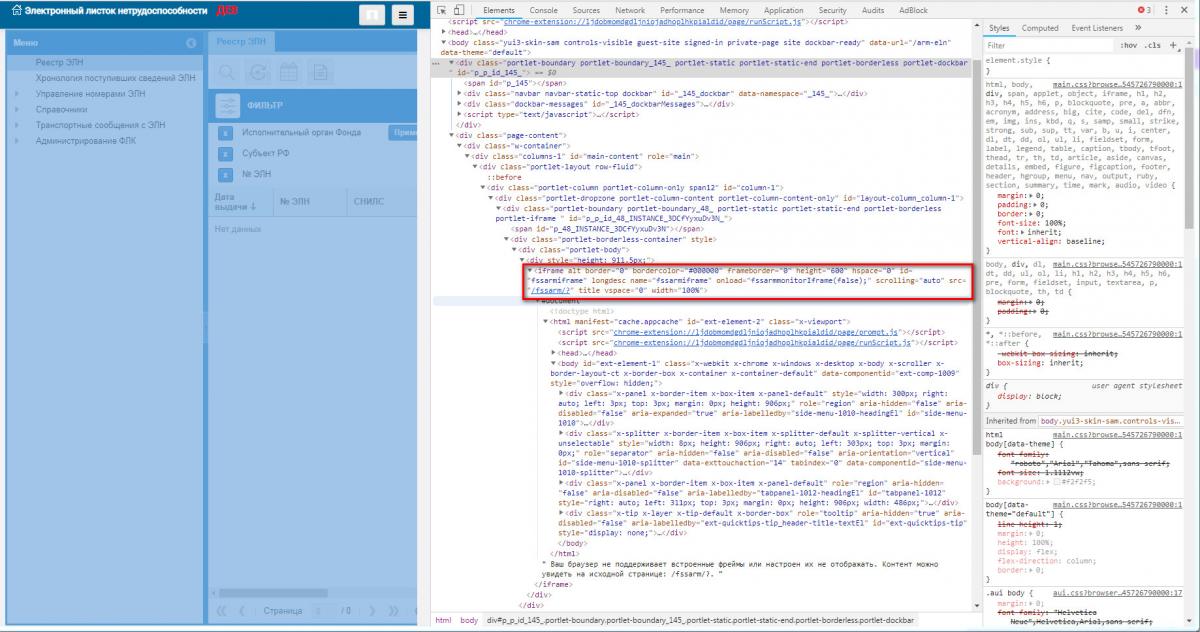1200x632 pixels.
Task: Select the Styles tab in the sidebar
Action: tap(1000, 28)
